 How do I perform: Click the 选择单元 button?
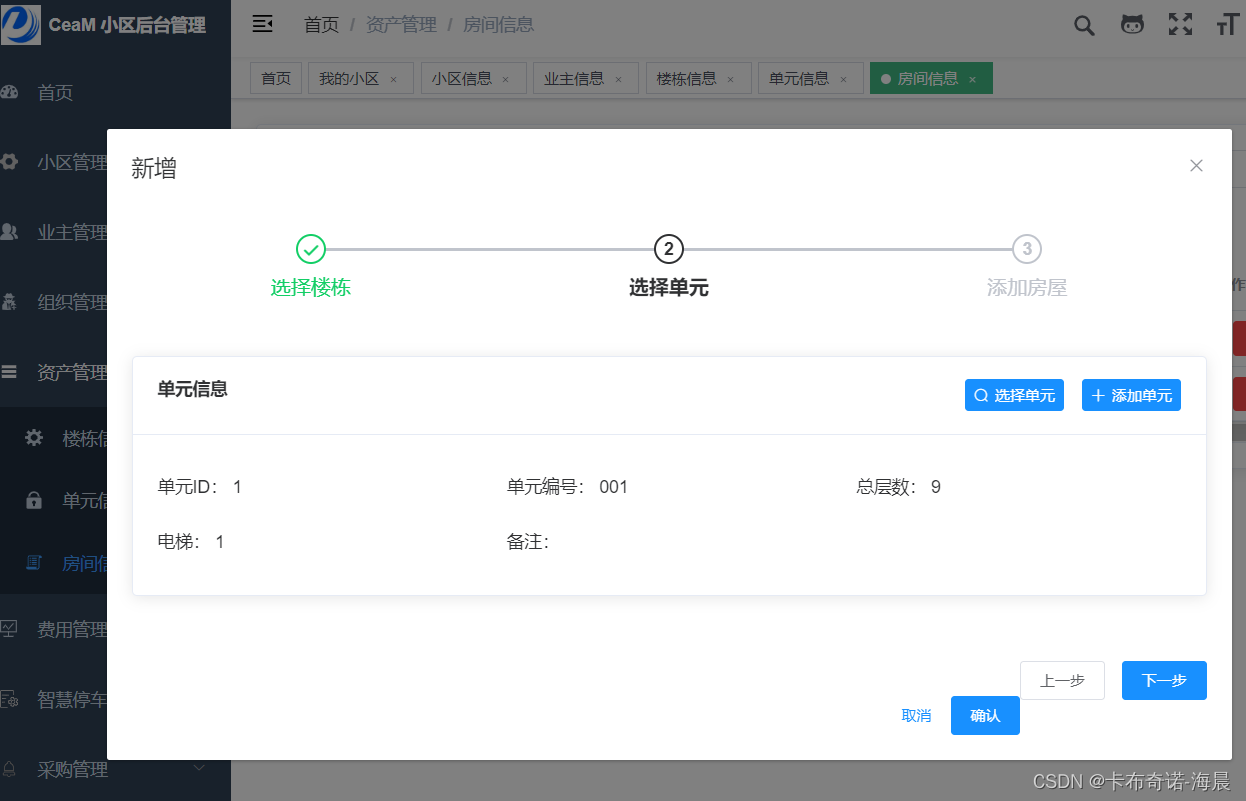click(1014, 395)
